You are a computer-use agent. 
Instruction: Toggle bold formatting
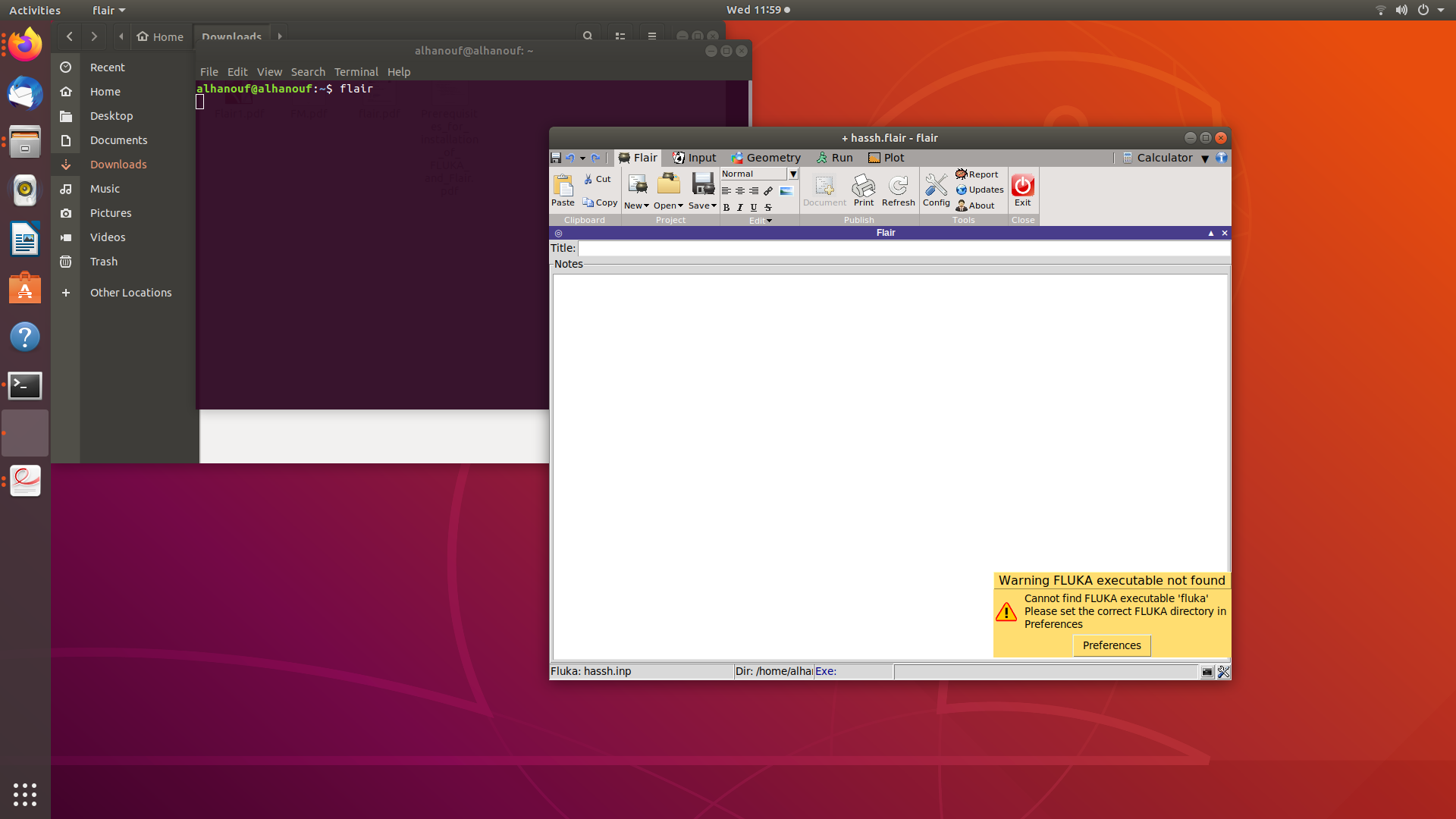pyautogui.click(x=726, y=207)
